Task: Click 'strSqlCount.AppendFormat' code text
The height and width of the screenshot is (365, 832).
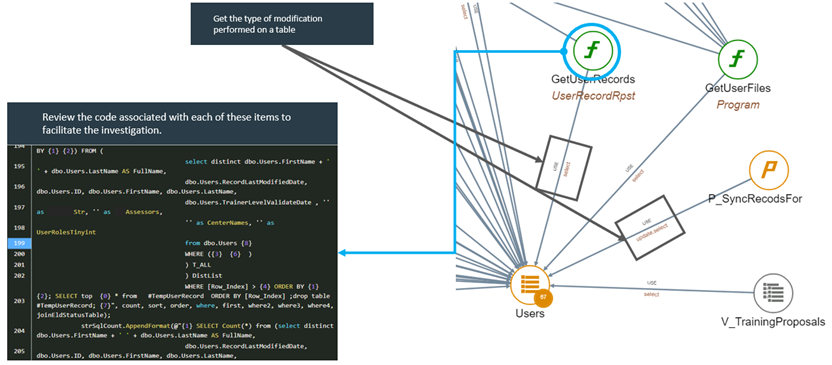Action: pyautogui.click(x=125, y=325)
